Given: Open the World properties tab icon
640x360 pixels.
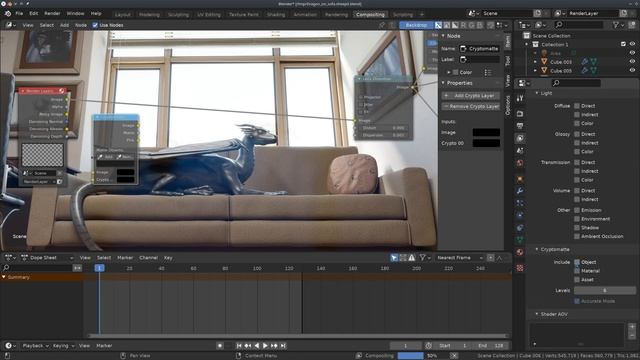Looking at the screenshot, I should point(520,163).
